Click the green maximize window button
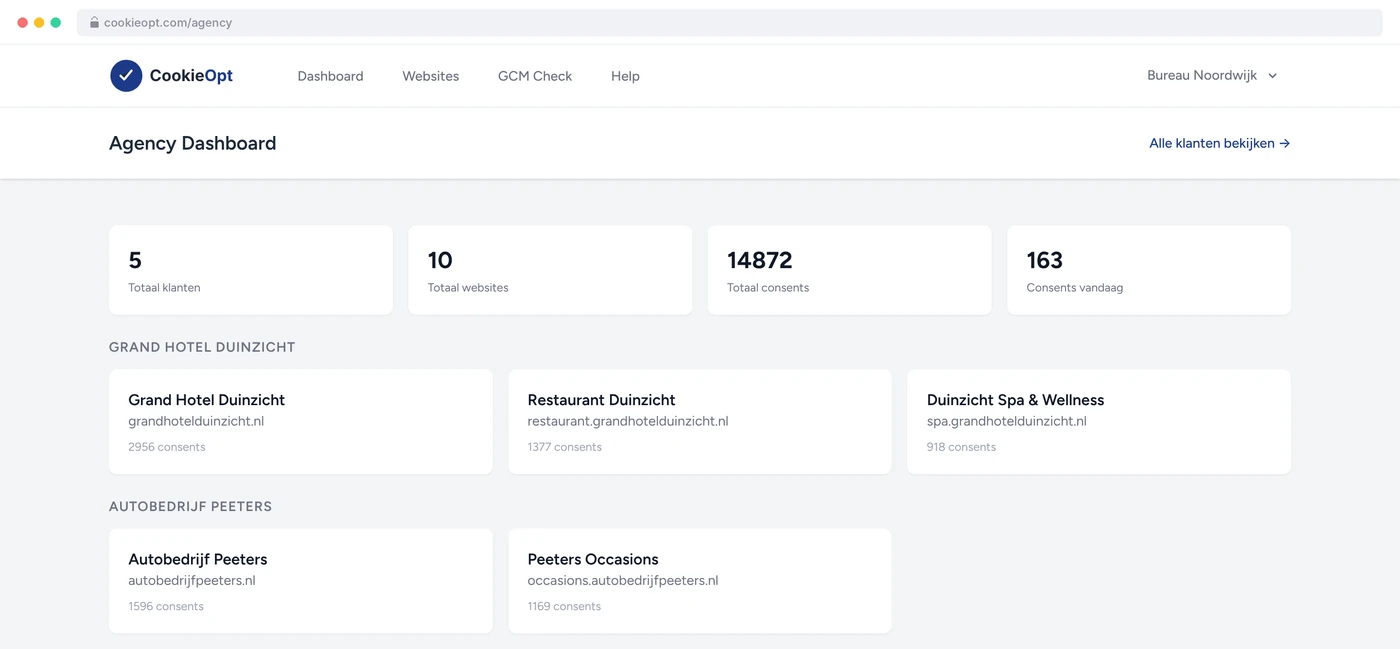Screen dimensions: 1400x649 tap(56, 22)
